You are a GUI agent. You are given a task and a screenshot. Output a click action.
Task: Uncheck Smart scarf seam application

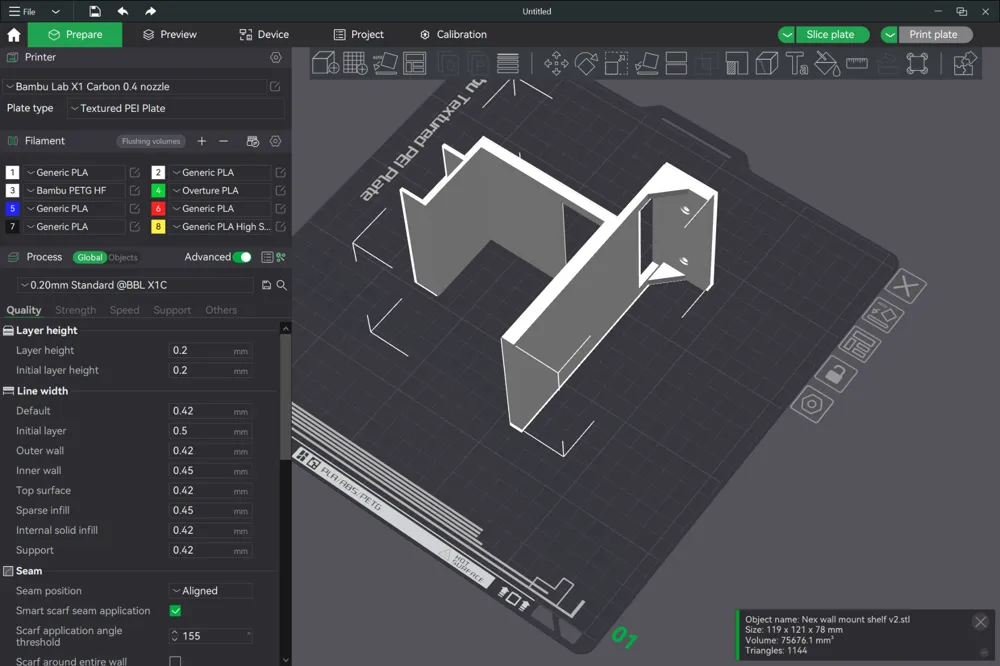tap(175, 610)
